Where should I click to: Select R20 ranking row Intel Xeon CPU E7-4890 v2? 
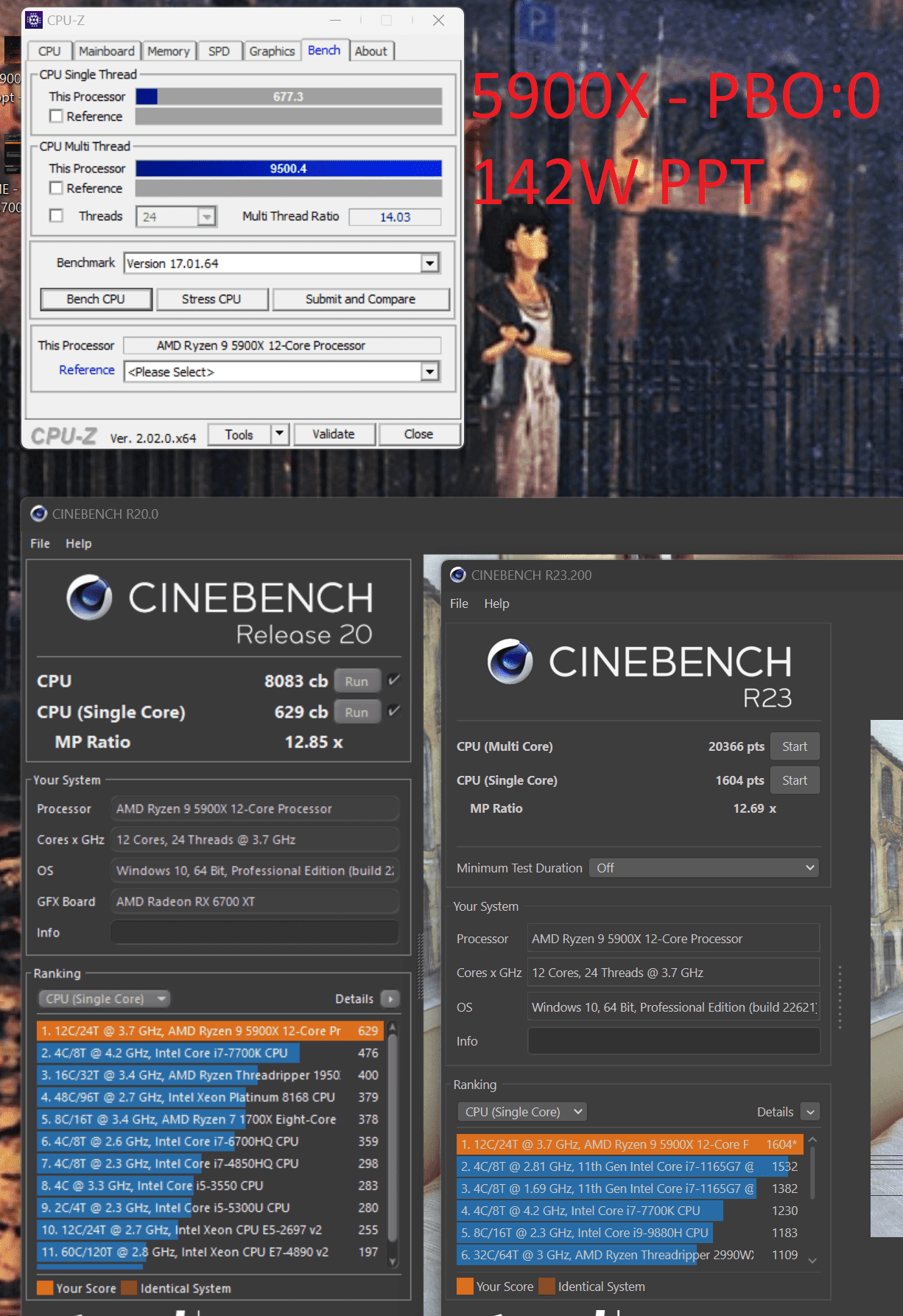(210, 1252)
